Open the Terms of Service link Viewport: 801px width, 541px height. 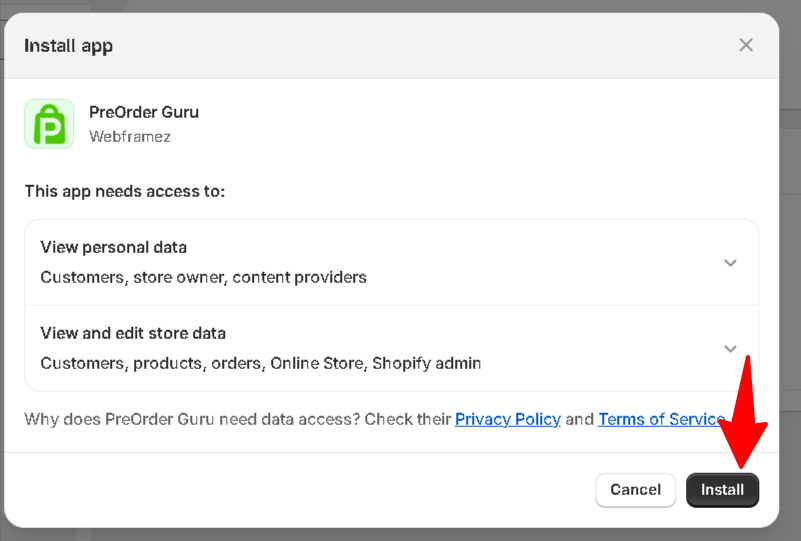click(x=661, y=419)
